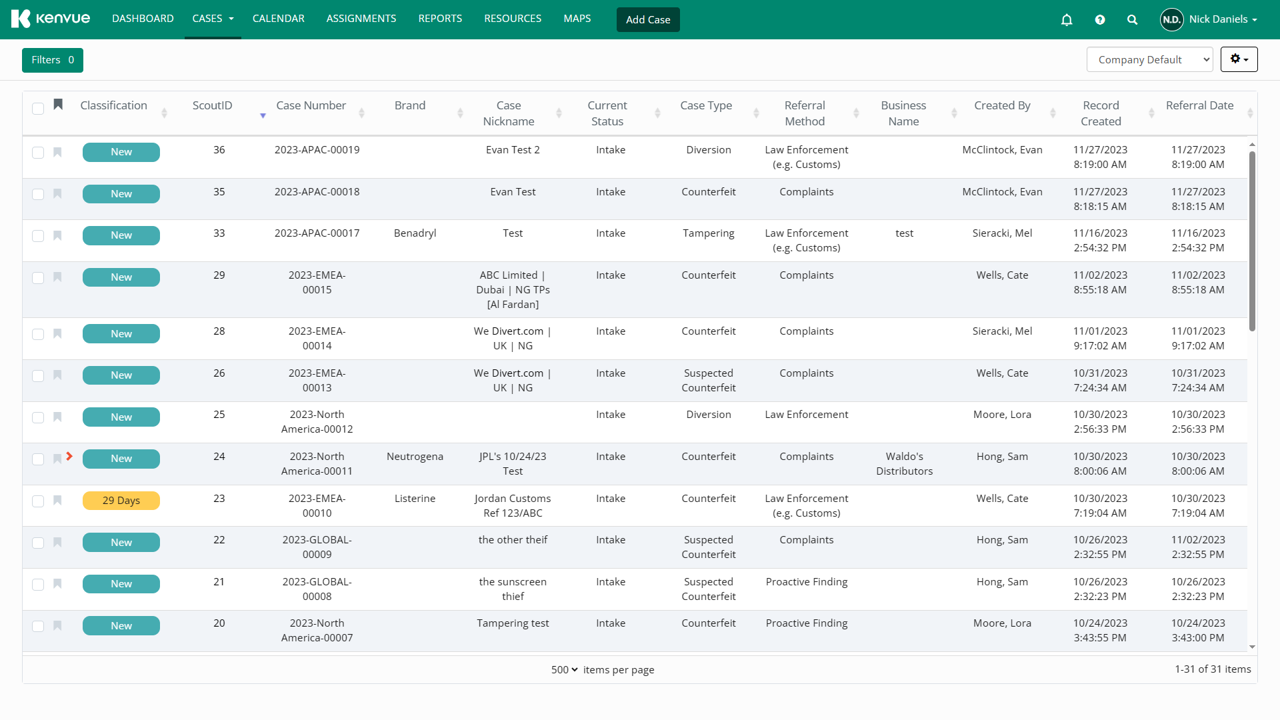Open the Filters panel
Viewport: 1280px width, 720px height.
[x=52, y=60]
